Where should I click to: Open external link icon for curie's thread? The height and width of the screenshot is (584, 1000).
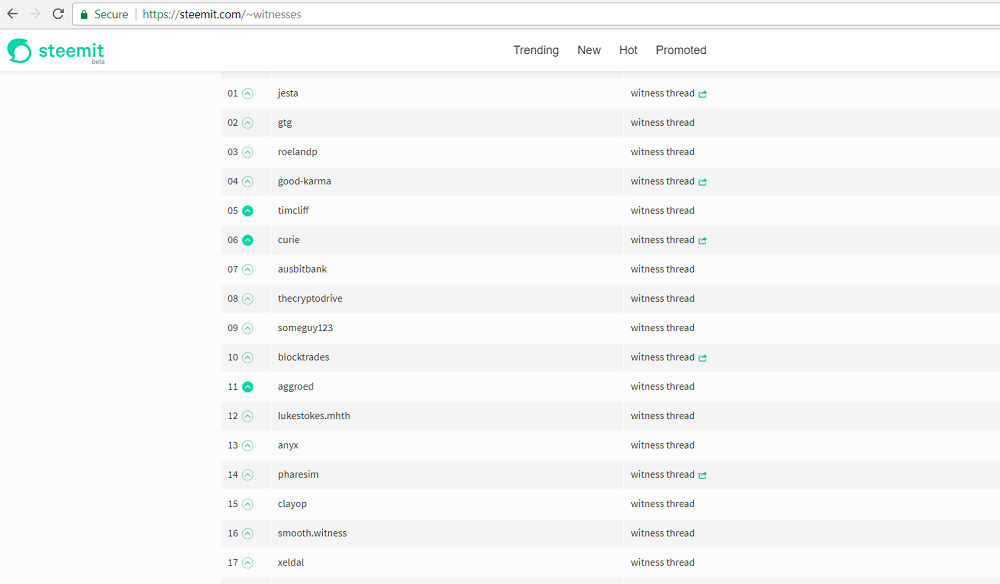(702, 240)
